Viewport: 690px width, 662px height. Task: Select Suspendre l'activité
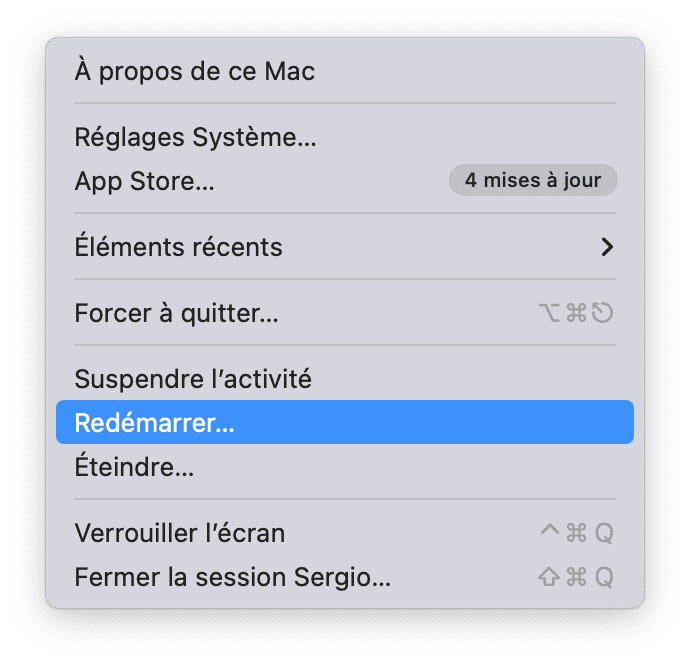(193, 379)
